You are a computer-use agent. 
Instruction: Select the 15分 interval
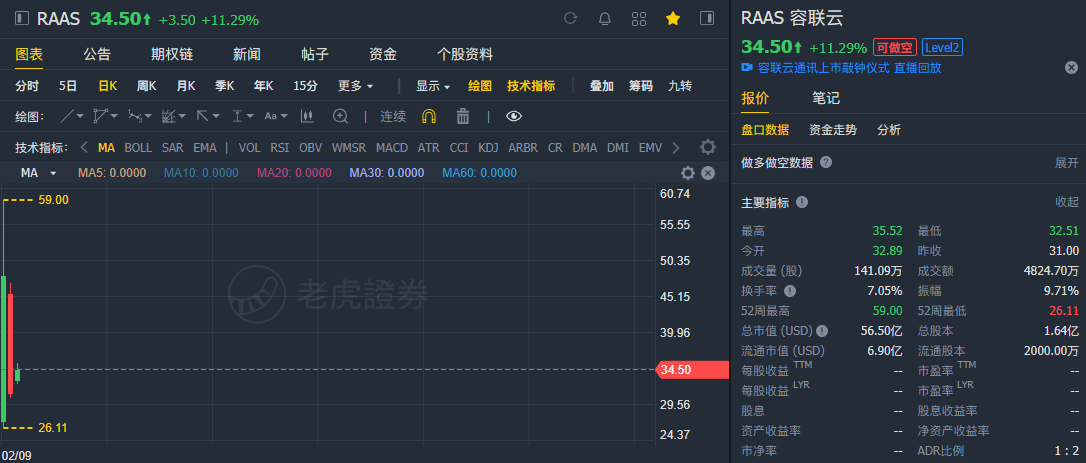coord(305,86)
